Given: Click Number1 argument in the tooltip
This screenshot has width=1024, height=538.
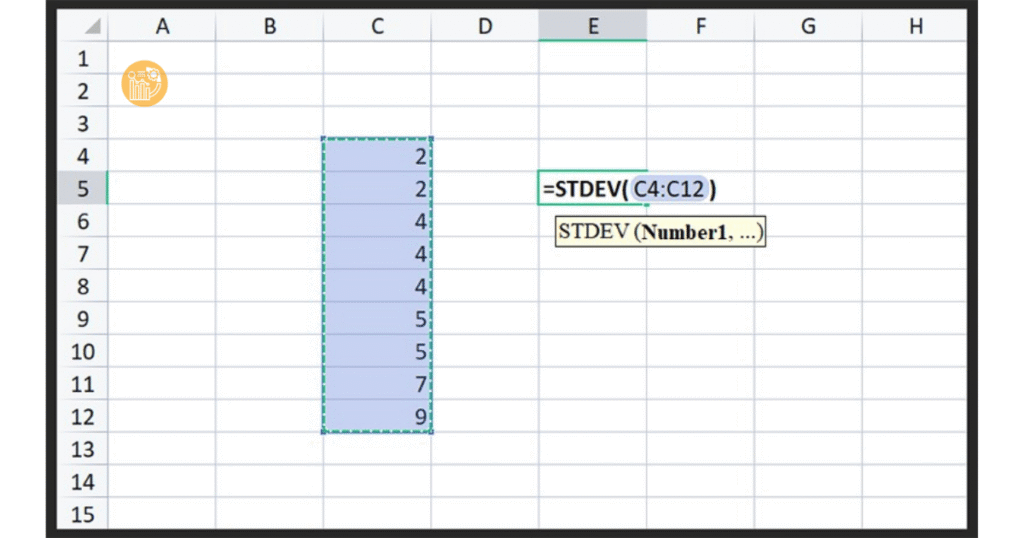Looking at the screenshot, I should [684, 233].
